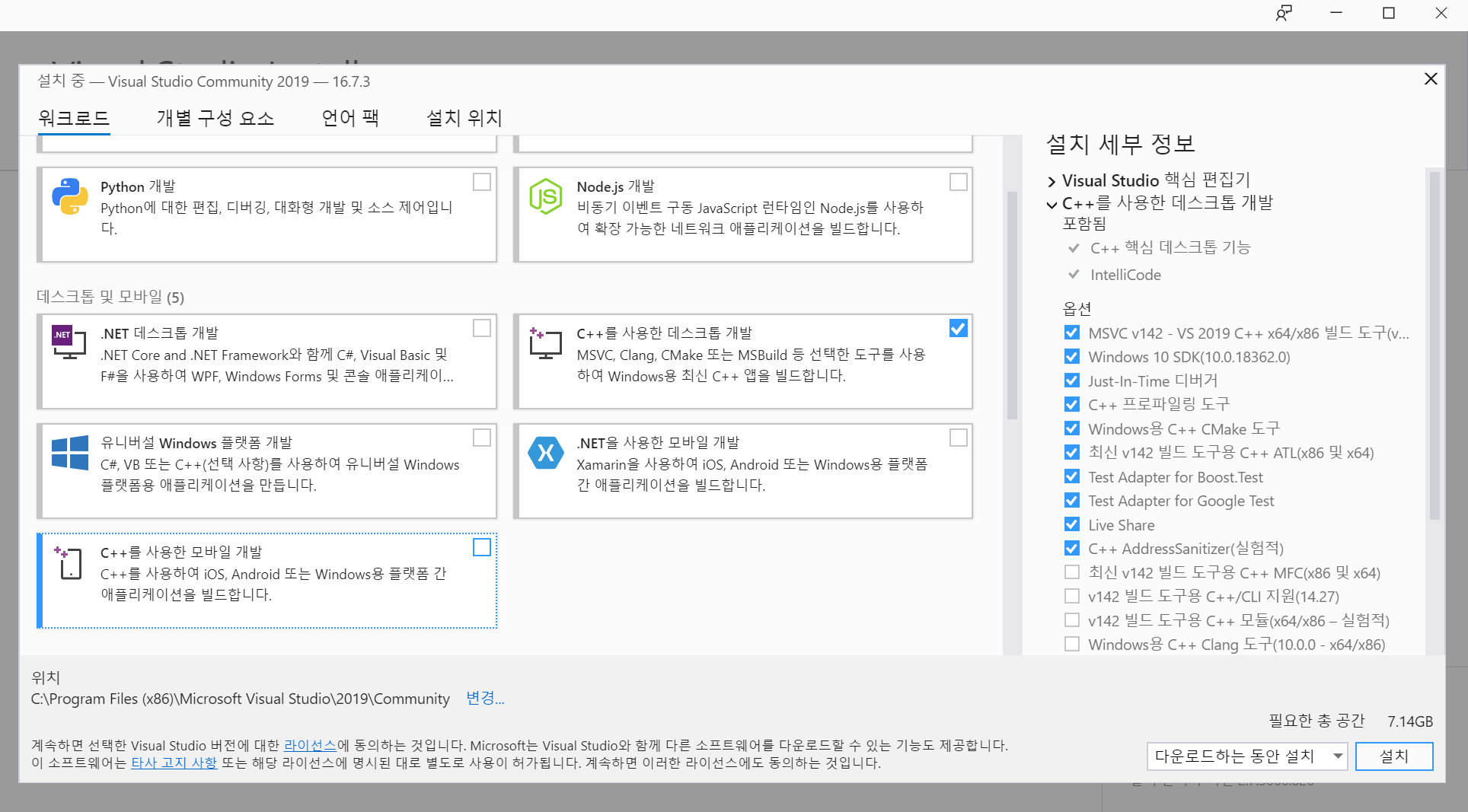The width and height of the screenshot is (1468, 812).
Task: Click C++ 핵심 데스크톱 기능 included item
Action: click(x=1170, y=247)
